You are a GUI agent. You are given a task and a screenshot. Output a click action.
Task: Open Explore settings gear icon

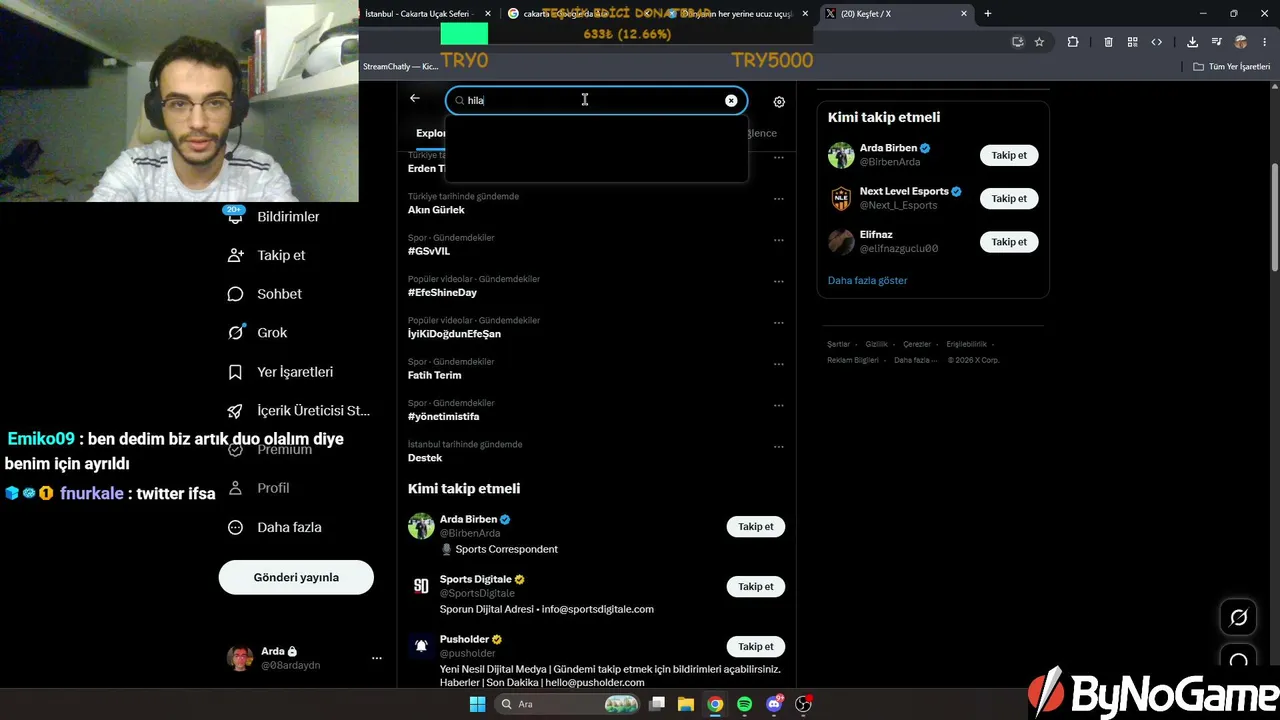coord(779,102)
